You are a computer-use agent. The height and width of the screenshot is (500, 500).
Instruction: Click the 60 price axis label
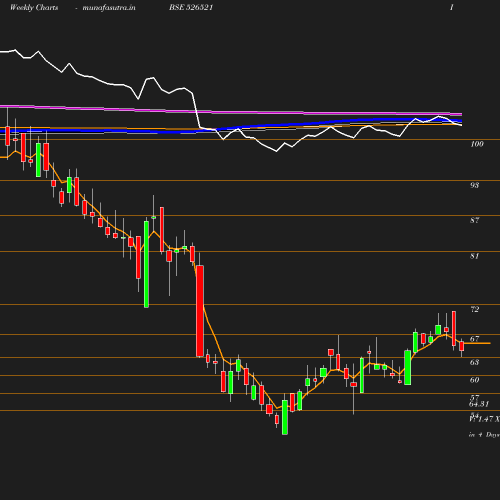click(x=474, y=380)
